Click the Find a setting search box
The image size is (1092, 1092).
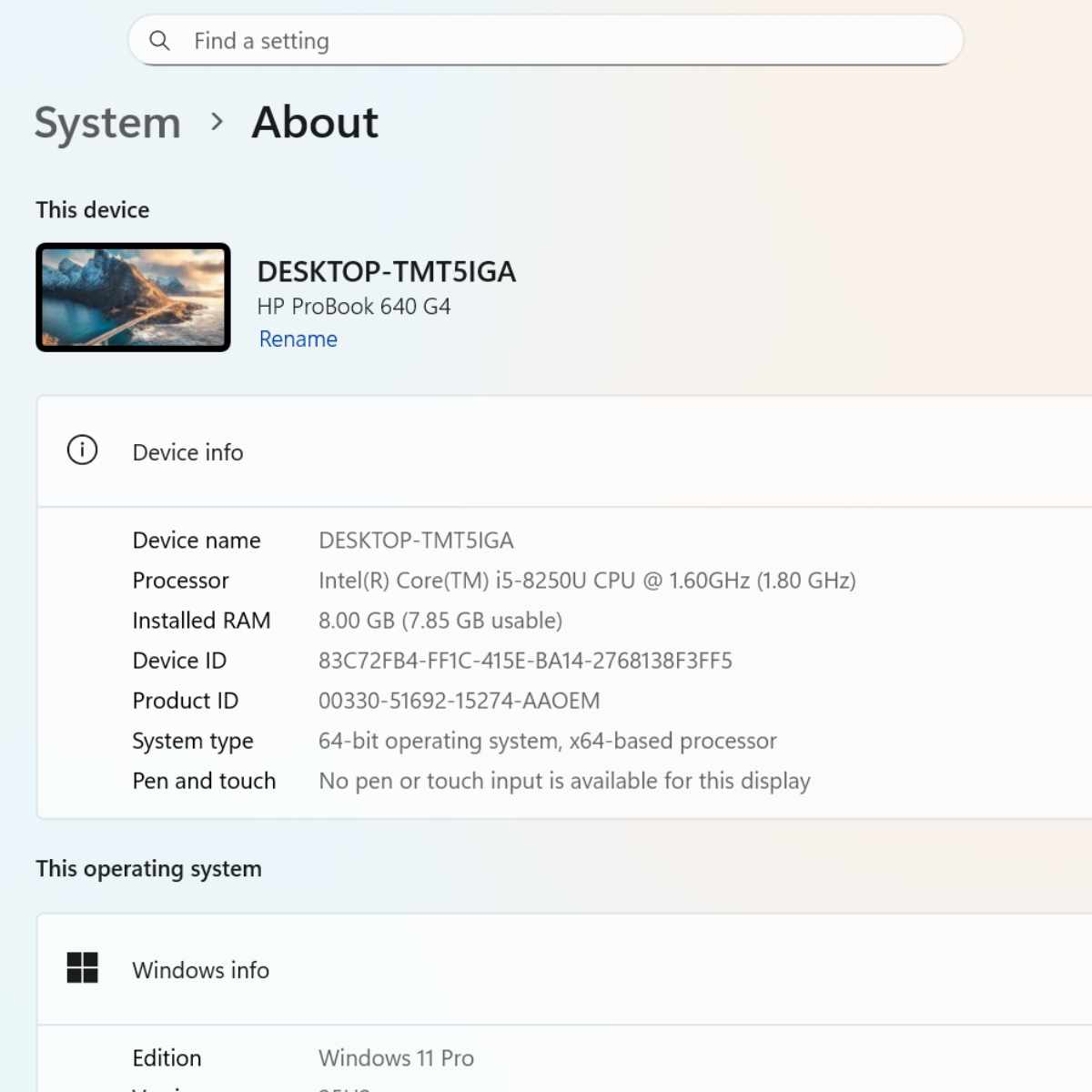pyautogui.click(x=546, y=41)
